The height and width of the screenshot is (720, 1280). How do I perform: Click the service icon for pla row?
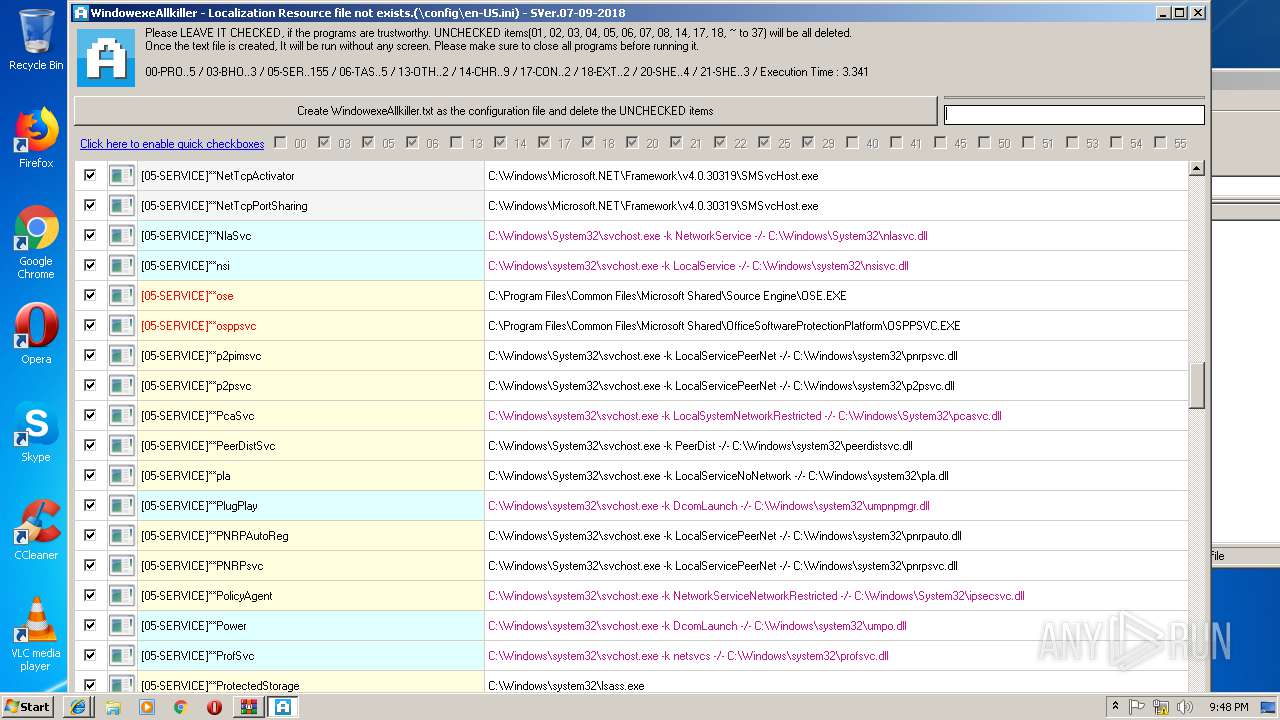[122, 476]
